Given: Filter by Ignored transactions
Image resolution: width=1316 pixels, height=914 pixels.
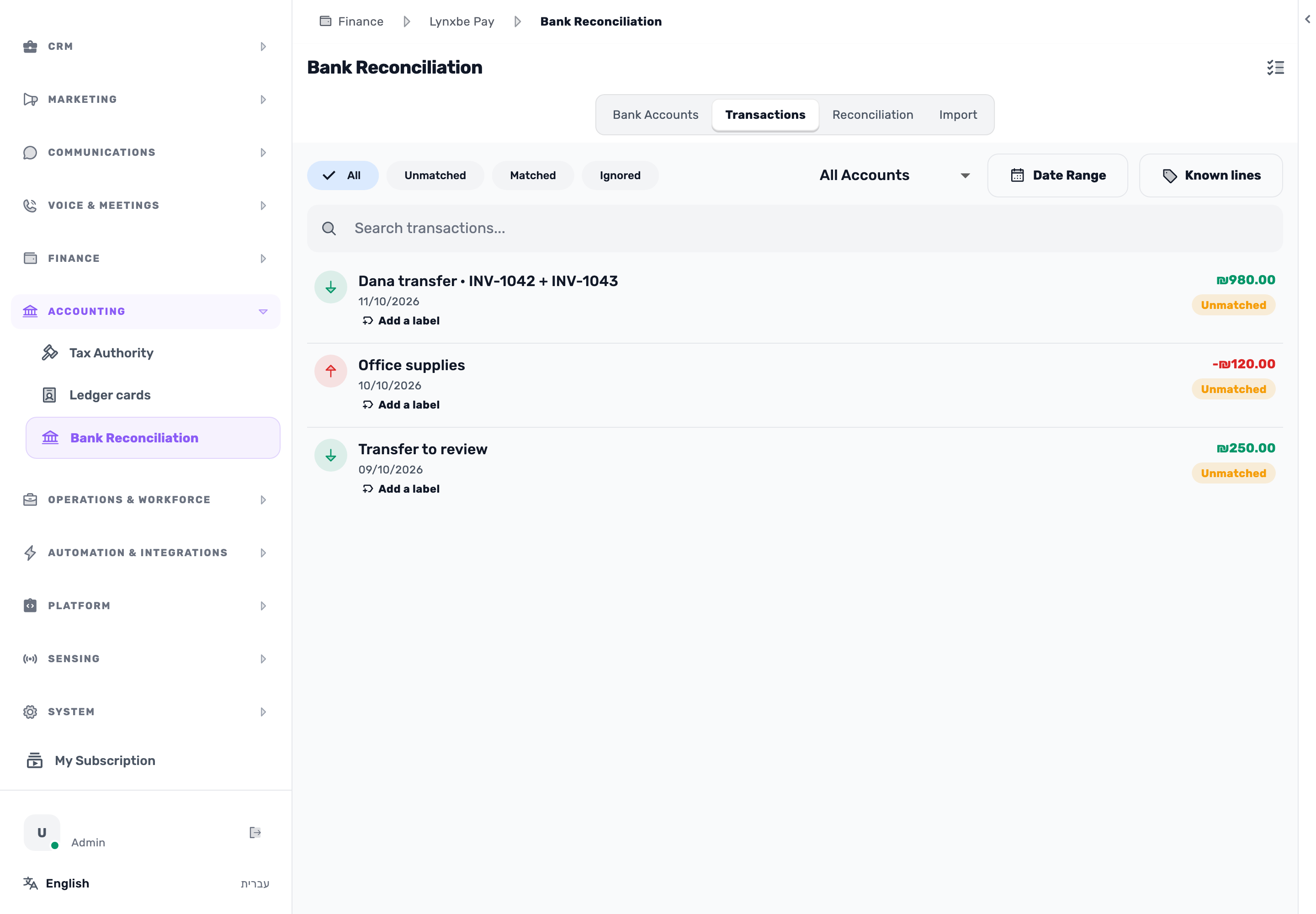Looking at the screenshot, I should 620,175.
